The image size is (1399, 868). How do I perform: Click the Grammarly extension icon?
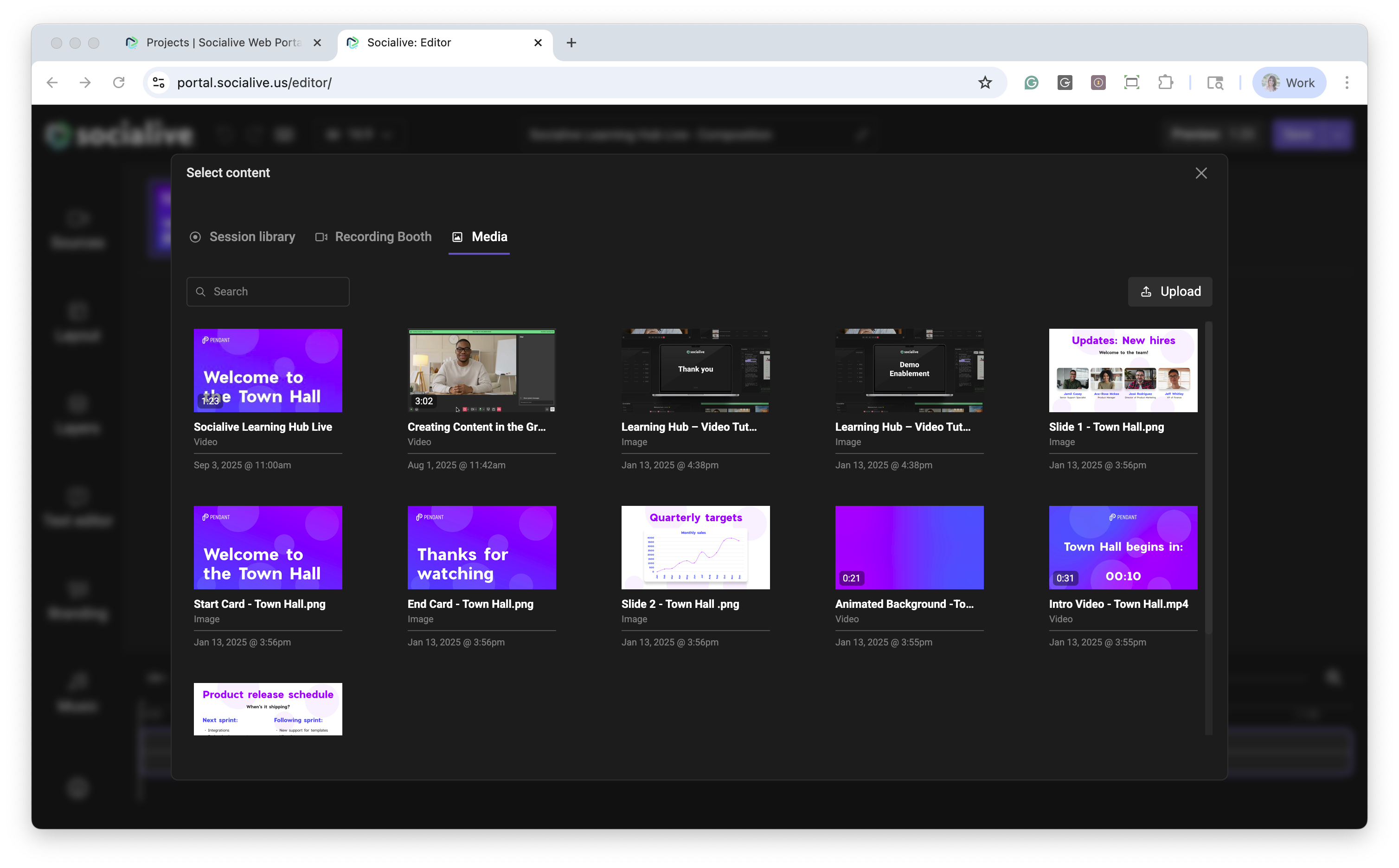pyautogui.click(x=1031, y=83)
